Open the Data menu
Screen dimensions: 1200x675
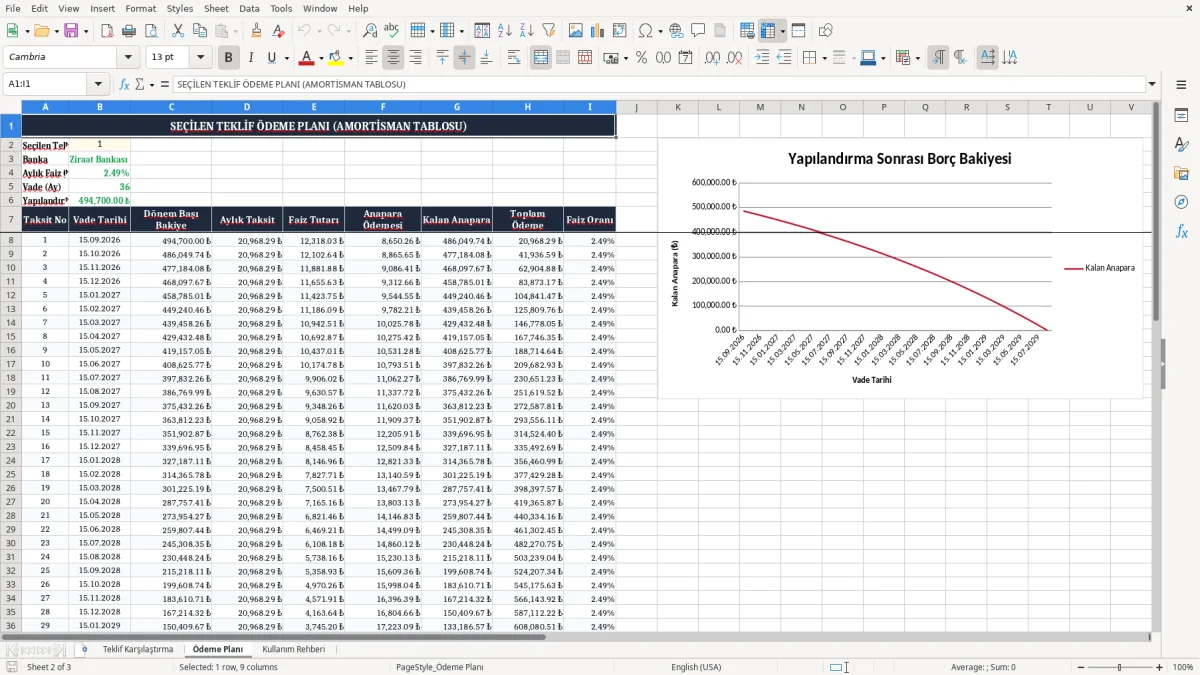tap(249, 8)
